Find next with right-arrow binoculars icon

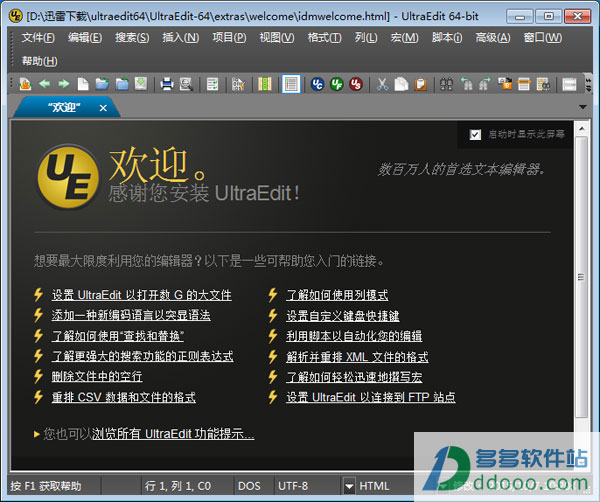485,84
